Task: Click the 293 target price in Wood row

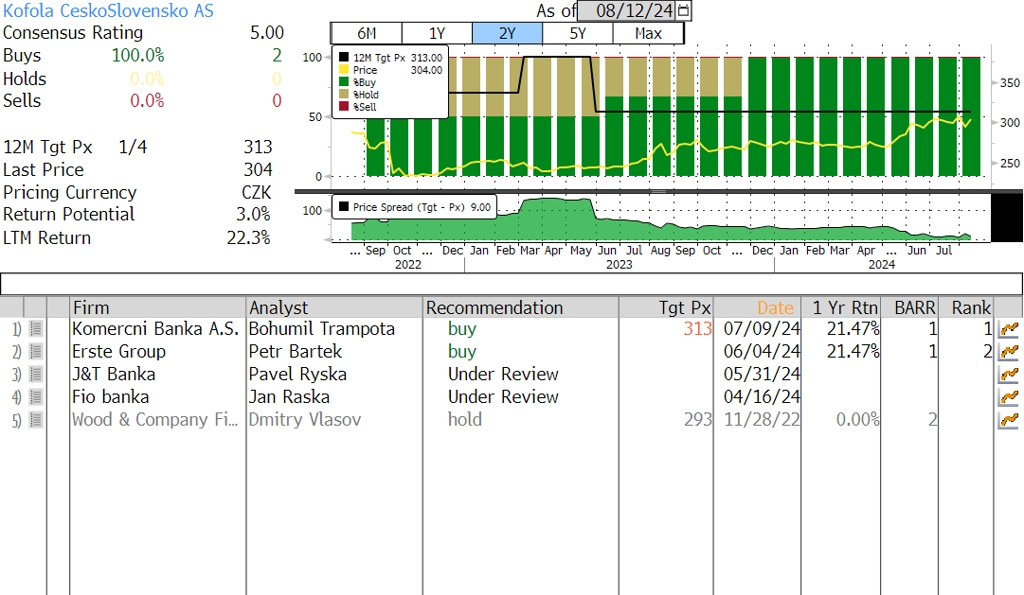Action: coord(697,420)
